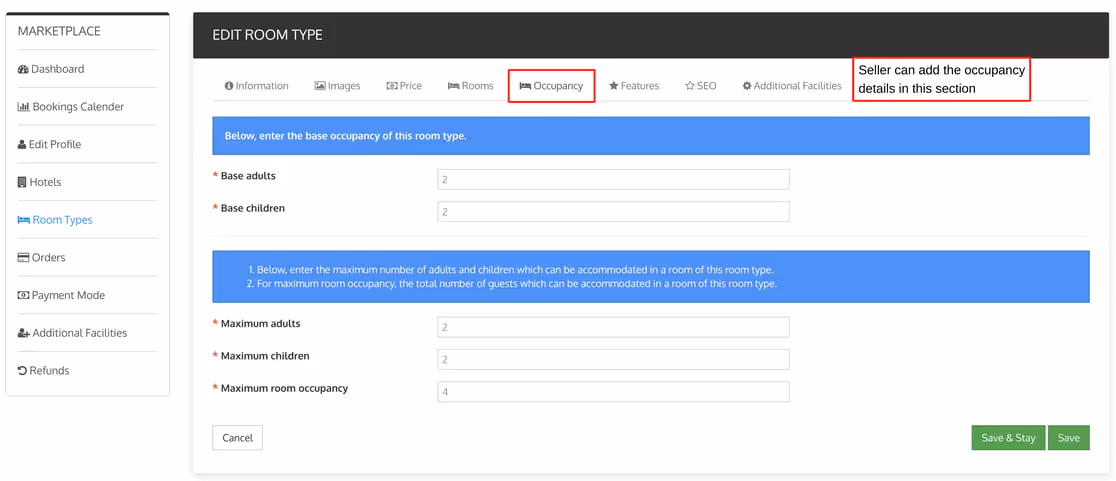Click the Base children input field
1116x481 pixels.
614,212
